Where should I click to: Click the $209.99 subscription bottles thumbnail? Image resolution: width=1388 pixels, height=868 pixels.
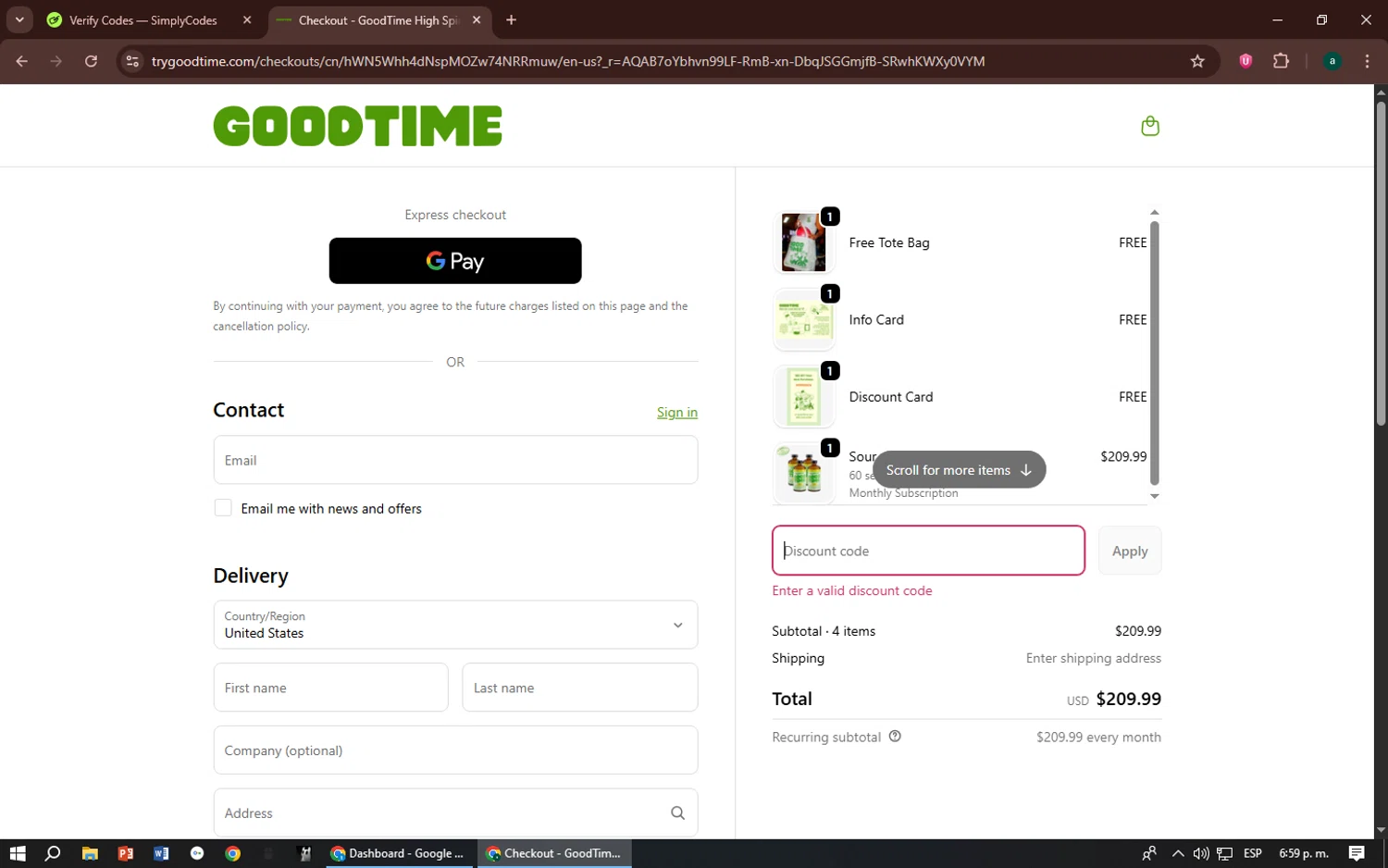pyautogui.click(x=803, y=473)
